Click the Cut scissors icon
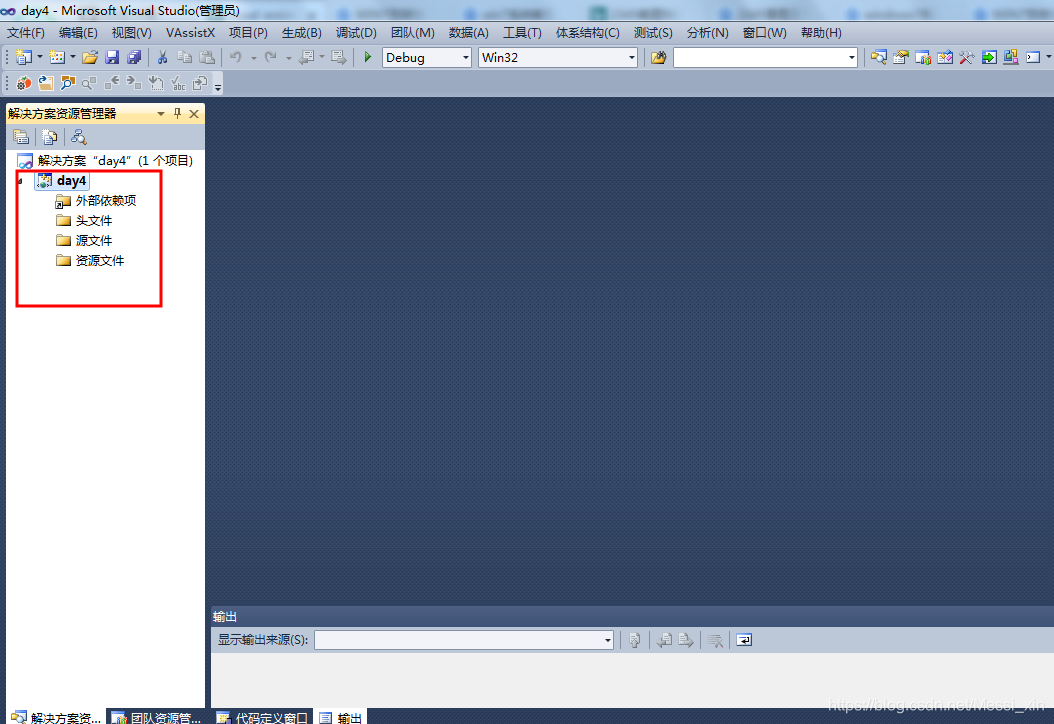This screenshot has width=1054, height=724. click(x=162, y=57)
